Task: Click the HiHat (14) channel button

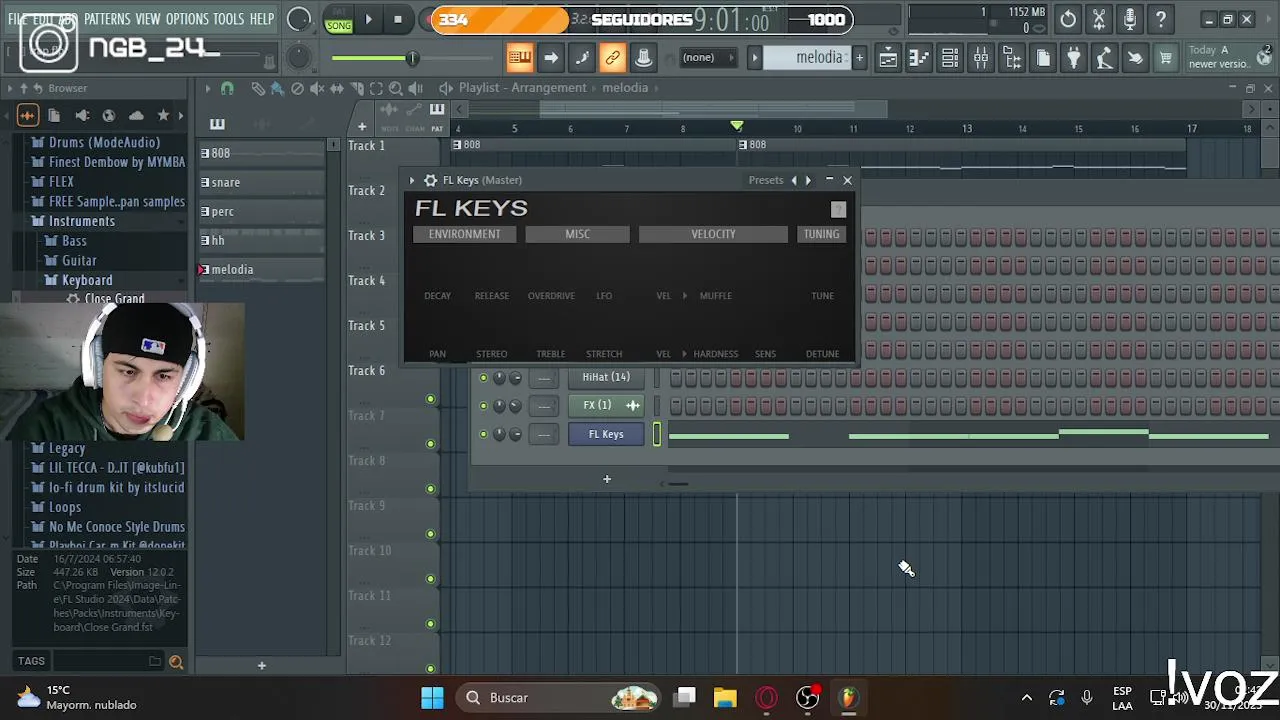Action: click(x=606, y=377)
